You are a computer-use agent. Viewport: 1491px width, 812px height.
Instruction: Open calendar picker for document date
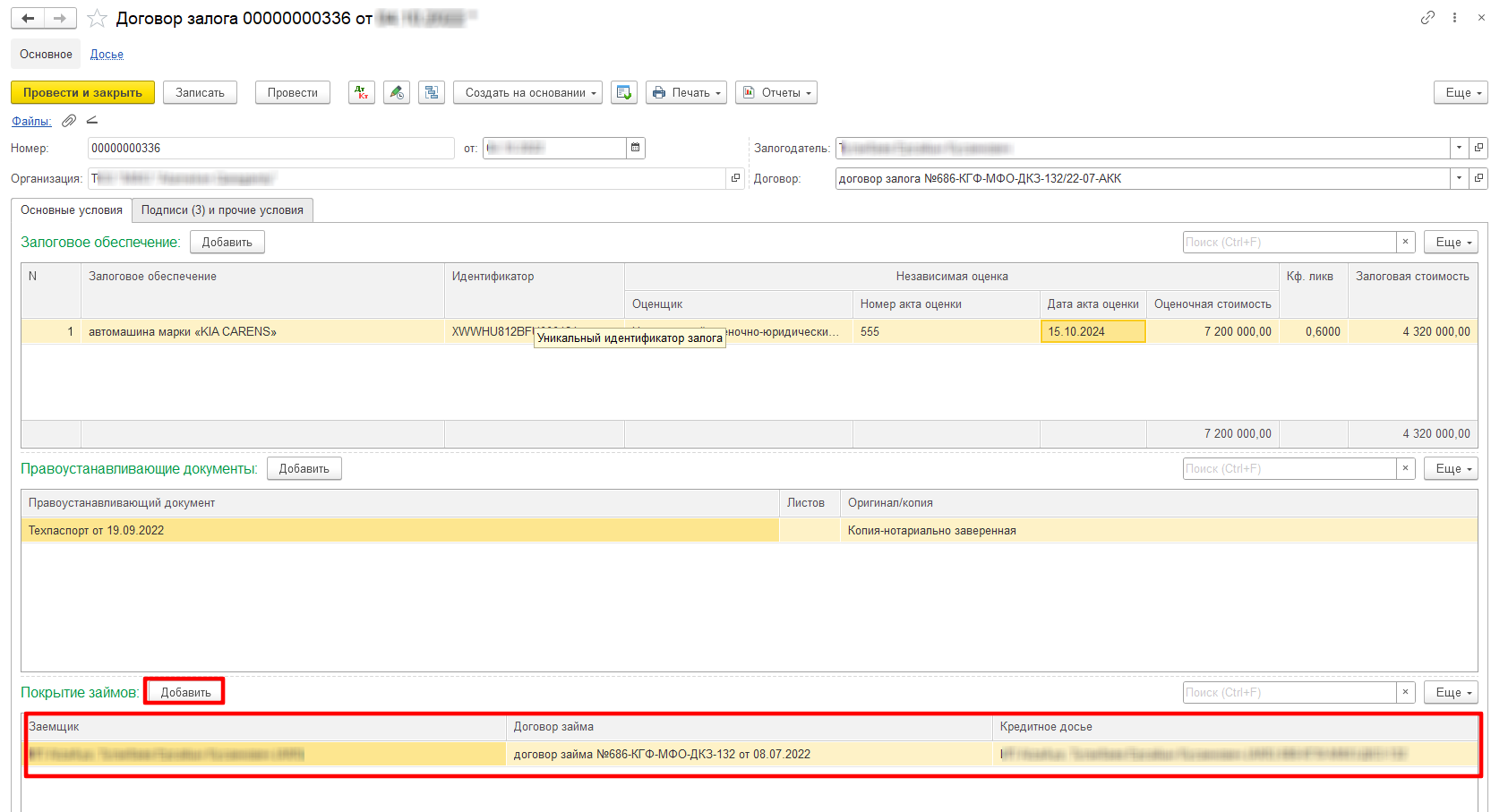[636, 148]
